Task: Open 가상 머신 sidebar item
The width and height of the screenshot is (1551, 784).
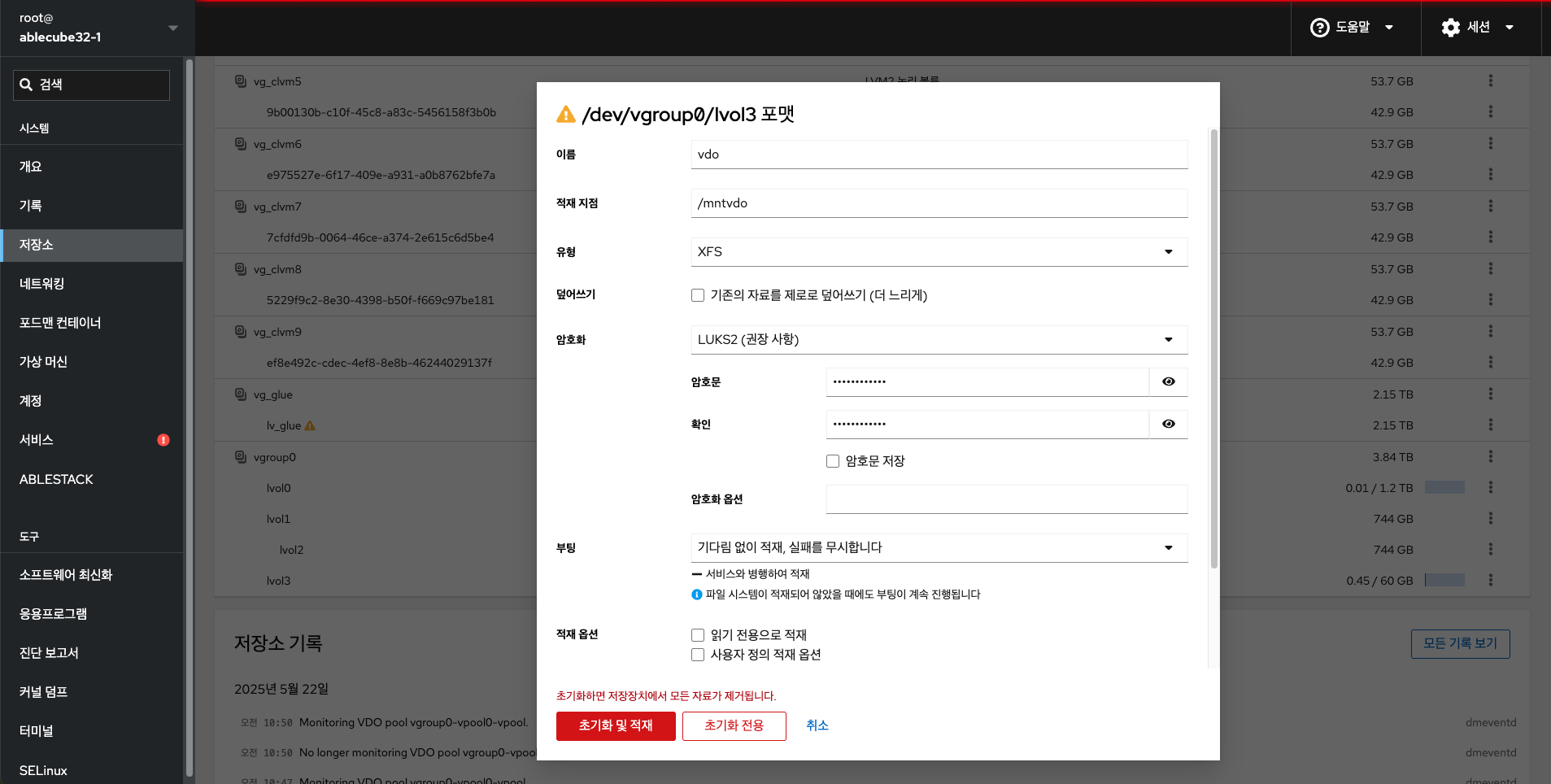Action: click(x=44, y=362)
